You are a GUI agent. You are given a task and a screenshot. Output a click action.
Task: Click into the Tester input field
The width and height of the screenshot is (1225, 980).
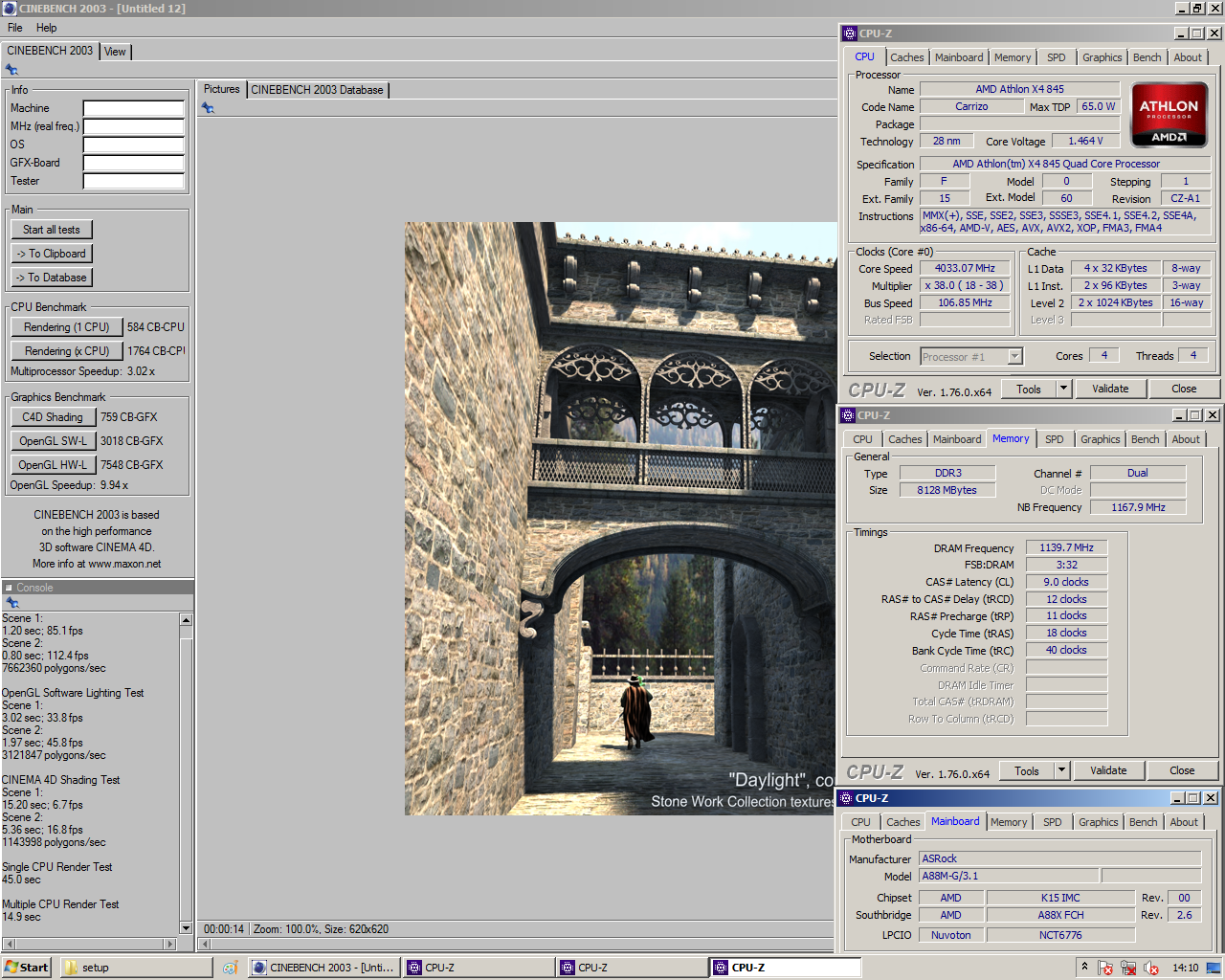(x=133, y=181)
